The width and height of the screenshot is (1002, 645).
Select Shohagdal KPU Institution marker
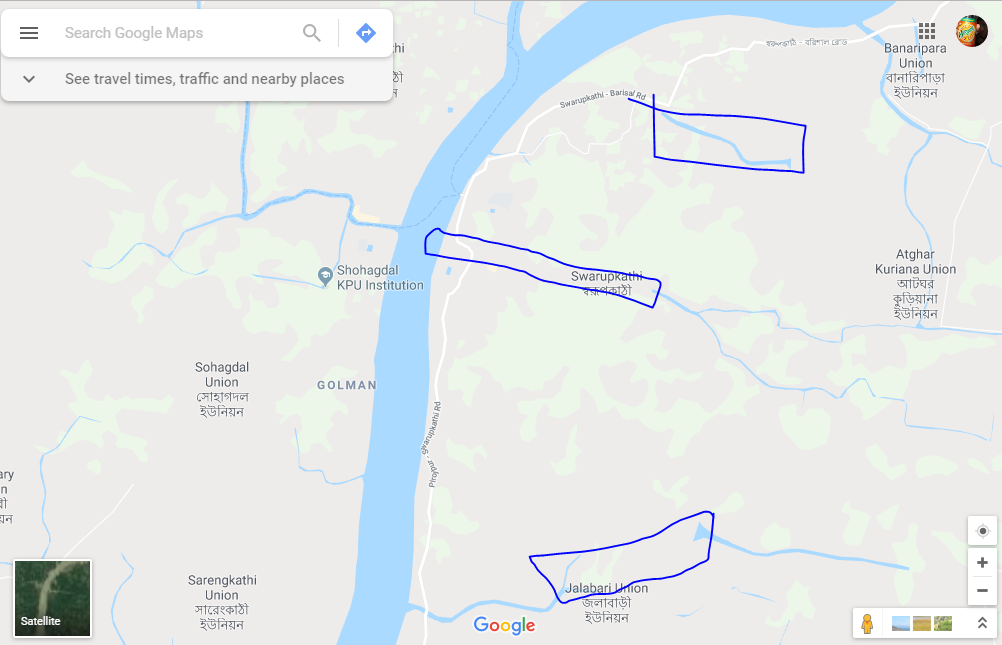(325, 277)
